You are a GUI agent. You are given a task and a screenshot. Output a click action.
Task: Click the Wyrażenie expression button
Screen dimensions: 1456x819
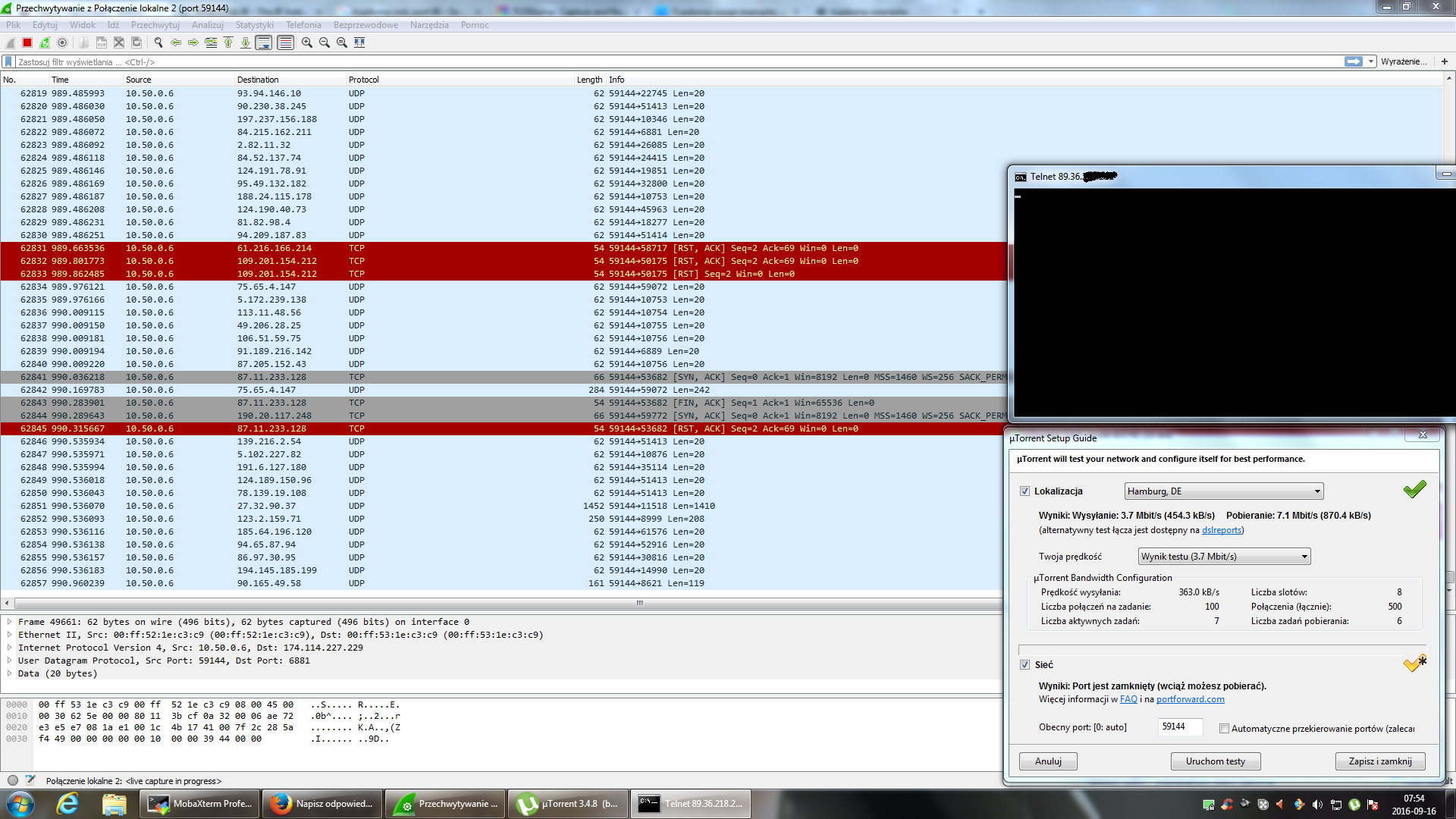(1404, 61)
